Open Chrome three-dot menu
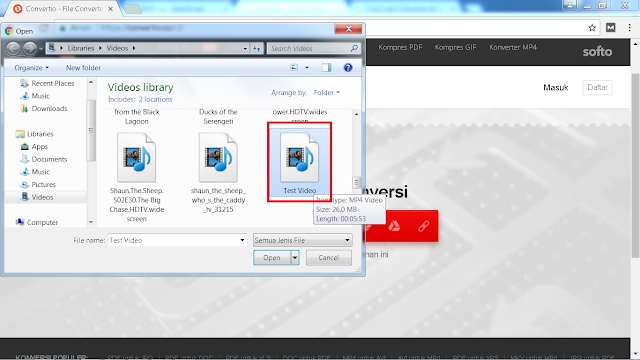Viewport: 640px width, 360px height. point(629,28)
